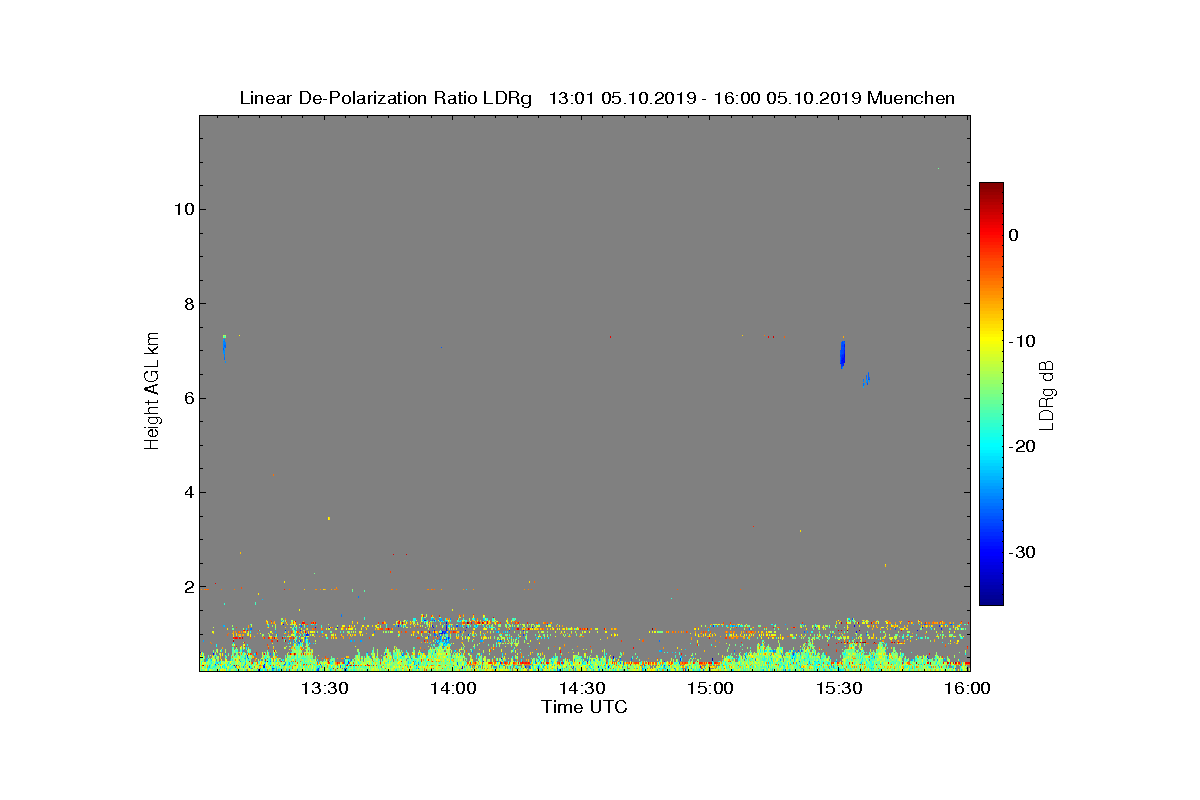
Task: Click the colorbar label '0'
Action: [1013, 235]
